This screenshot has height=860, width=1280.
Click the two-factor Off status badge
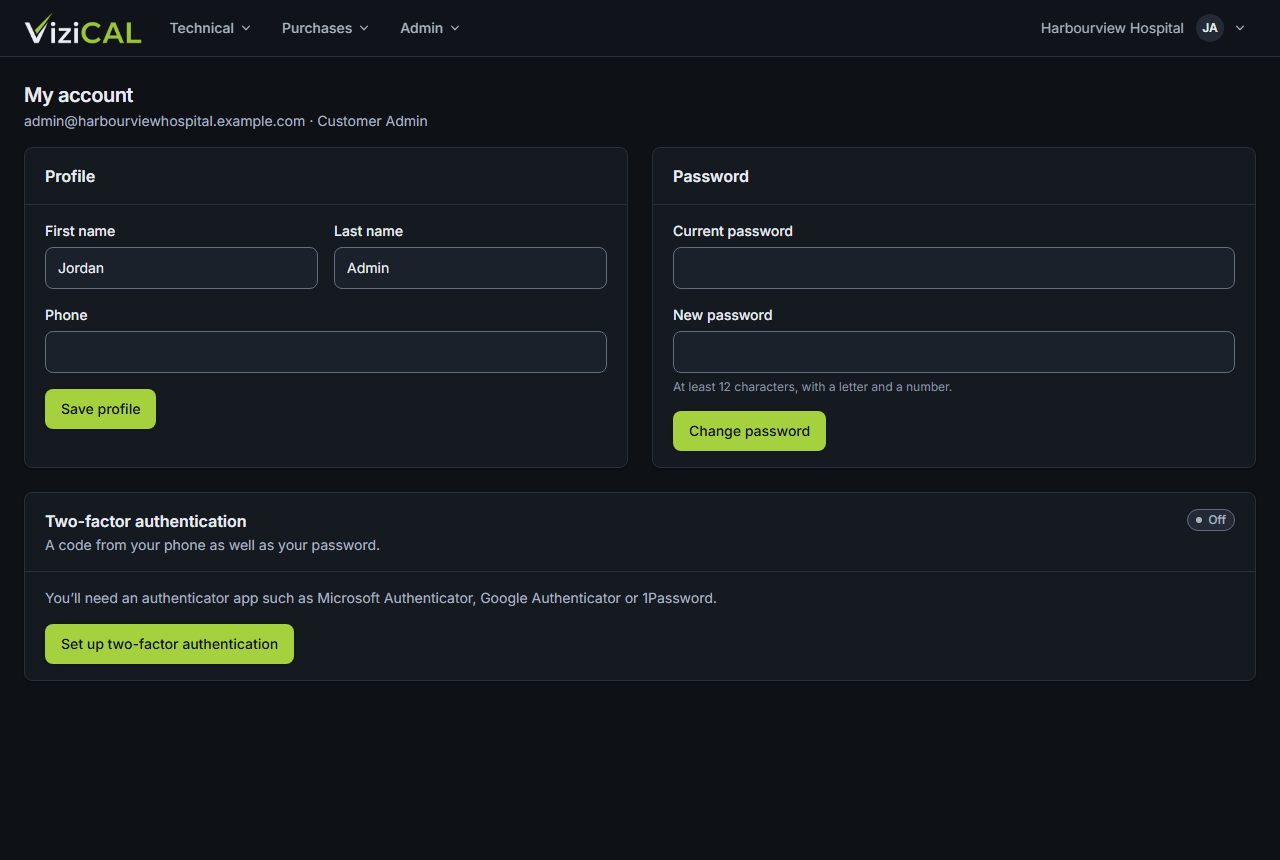click(1211, 520)
